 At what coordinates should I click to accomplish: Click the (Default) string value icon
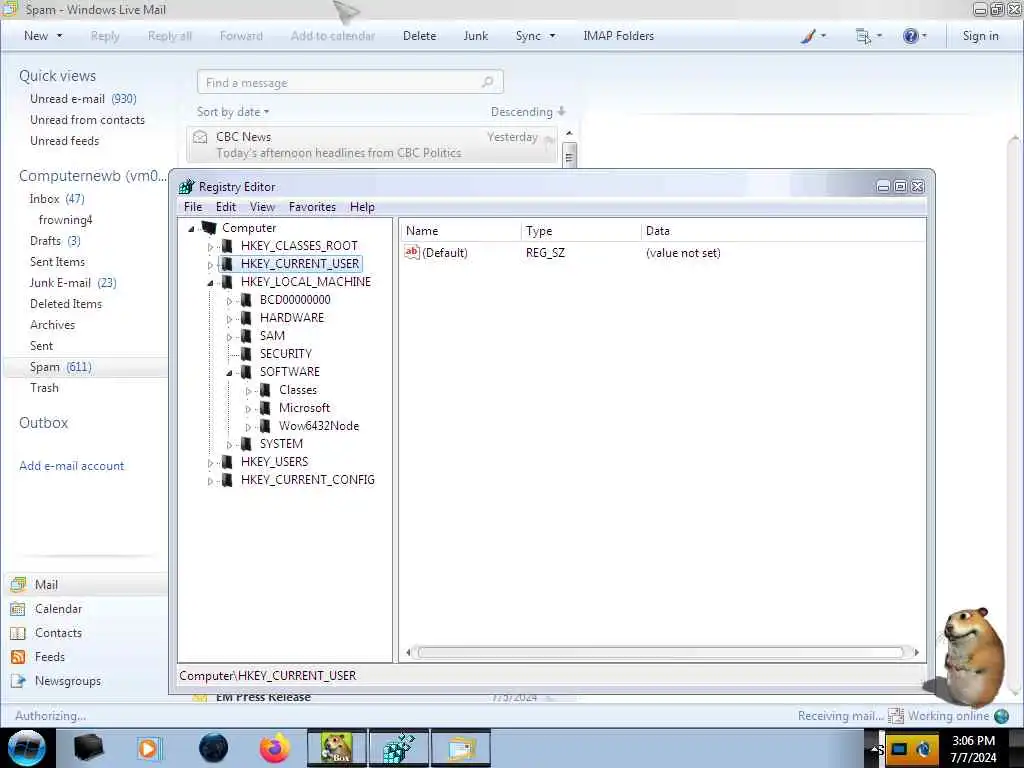[411, 252]
